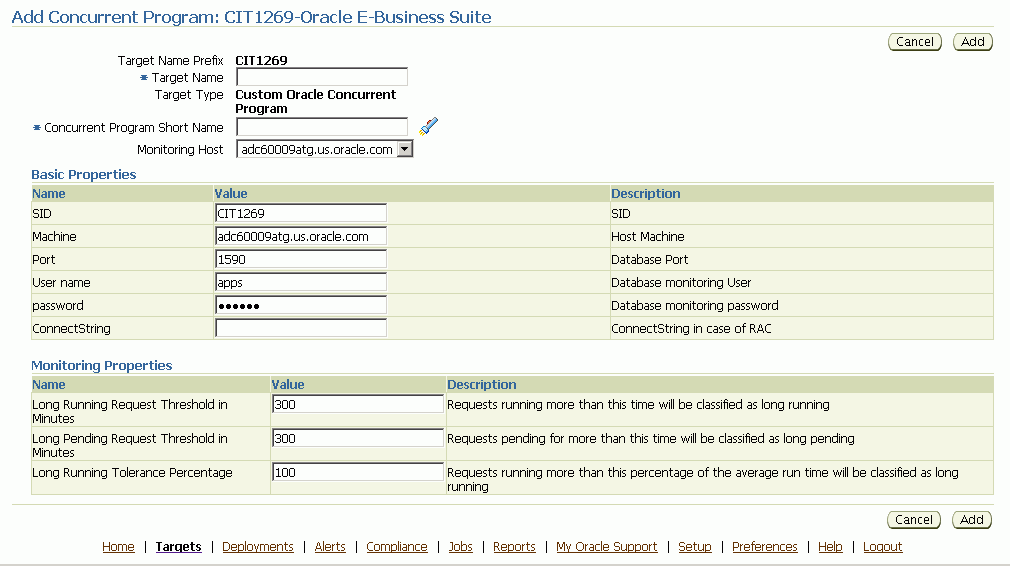Click the 'Database Port' description

(649, 259)
